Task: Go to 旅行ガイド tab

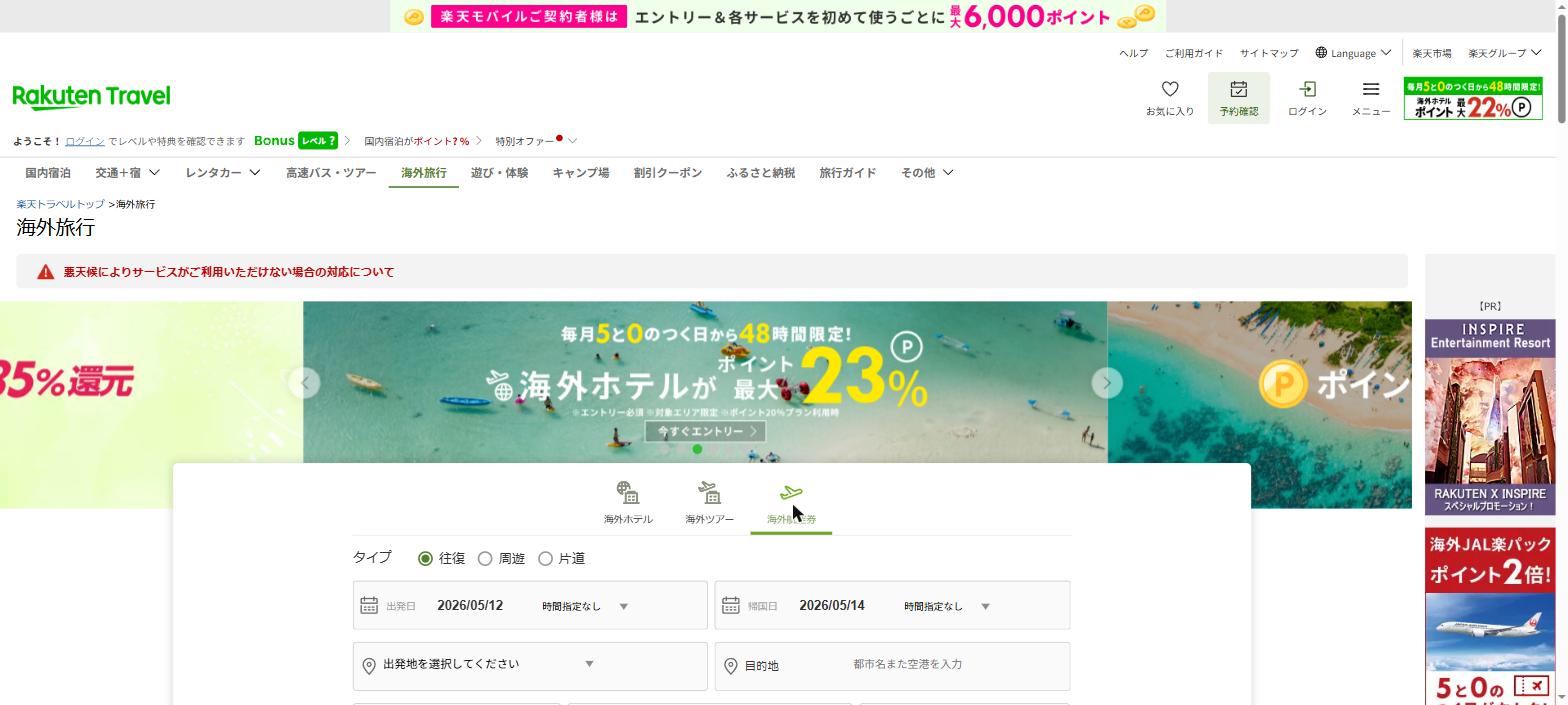Action: coord(848,173)
